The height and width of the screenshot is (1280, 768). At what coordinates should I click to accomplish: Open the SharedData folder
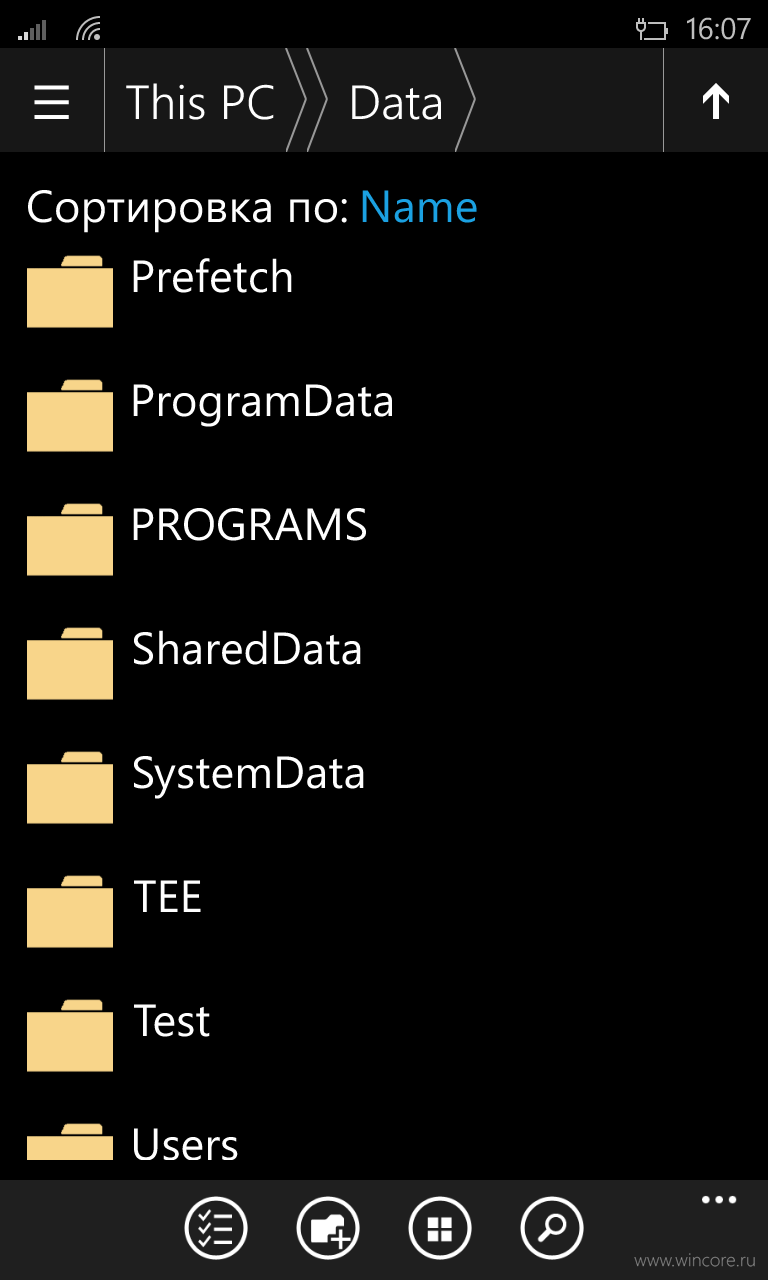point(384,662)
